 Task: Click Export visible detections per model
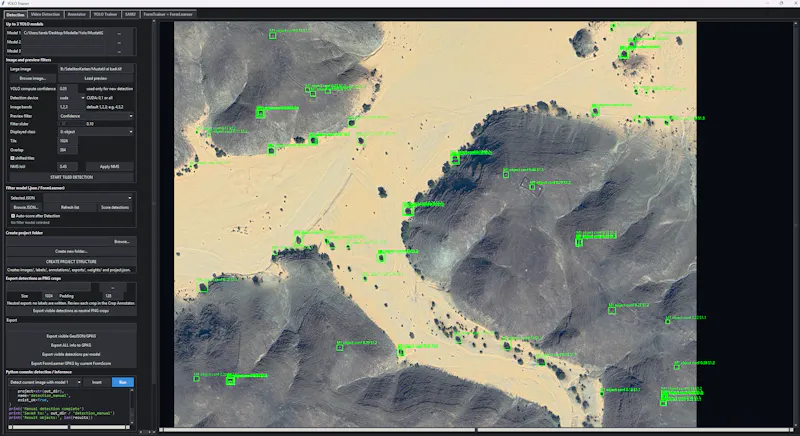(71, 354)
